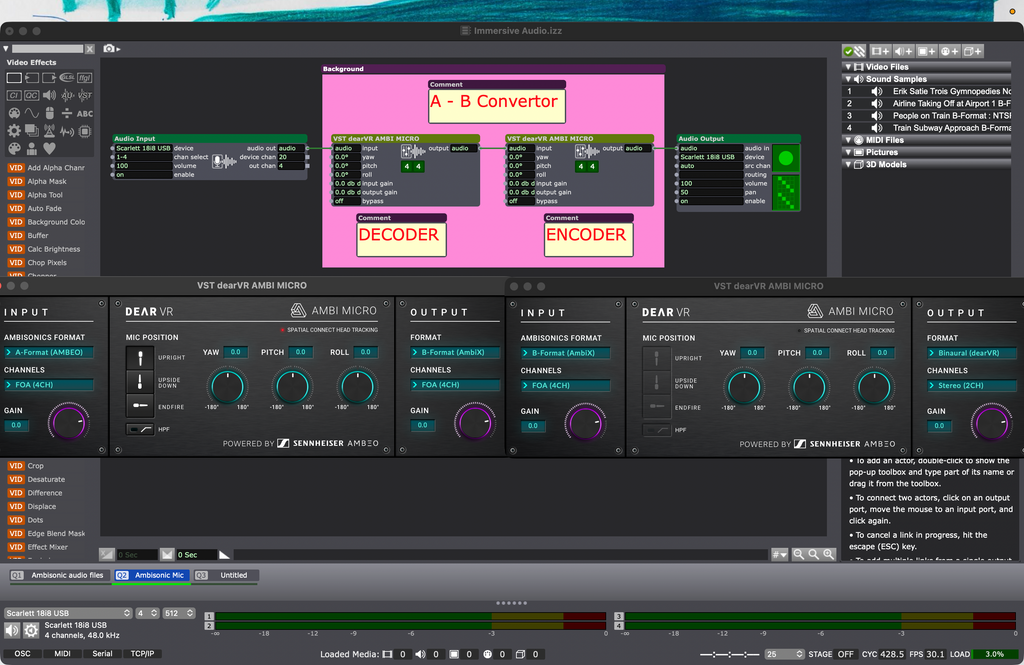Add a 3D model to media
The image size is (1024, 665).
[973, 51]
